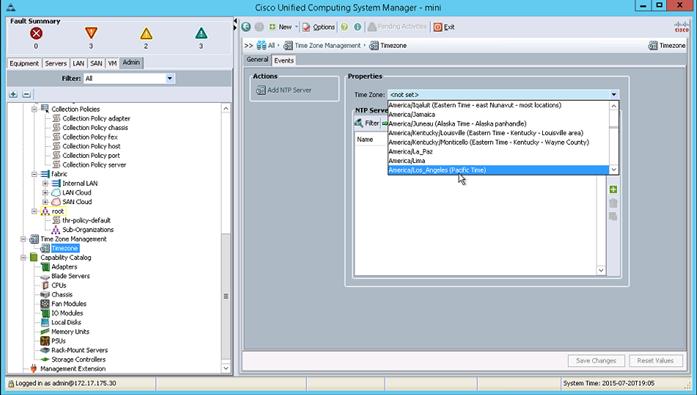Click navigation tree scroll down arrow
This screenshot has height=395, width=697.
[x=226, y=368]
